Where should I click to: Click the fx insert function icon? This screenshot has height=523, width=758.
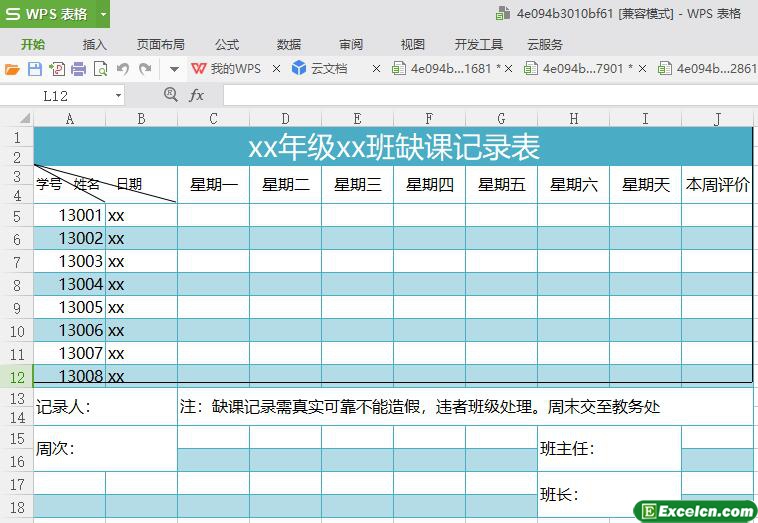coord(197,95)
